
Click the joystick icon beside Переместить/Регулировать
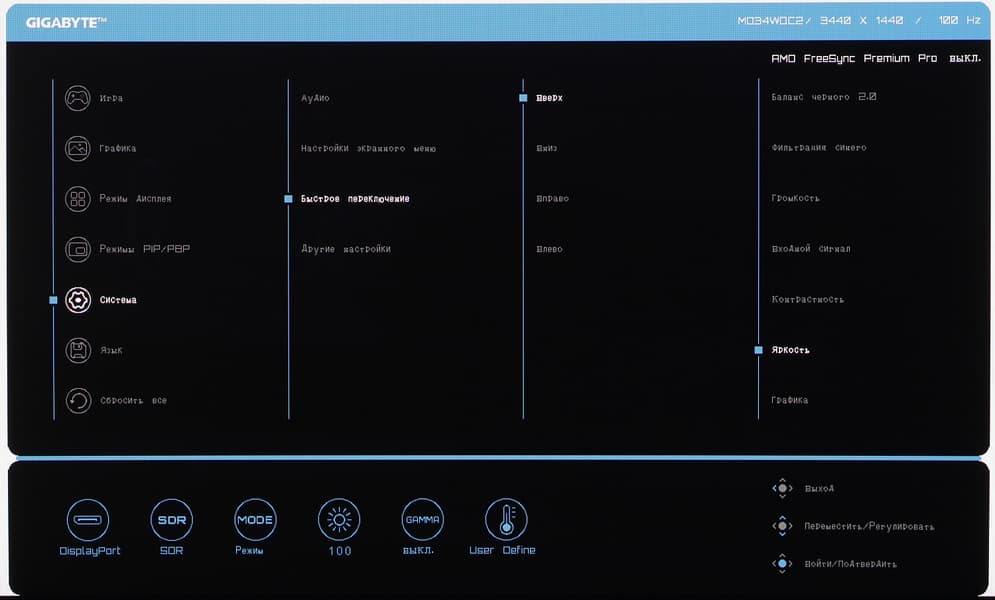click(x=782, y=526)
